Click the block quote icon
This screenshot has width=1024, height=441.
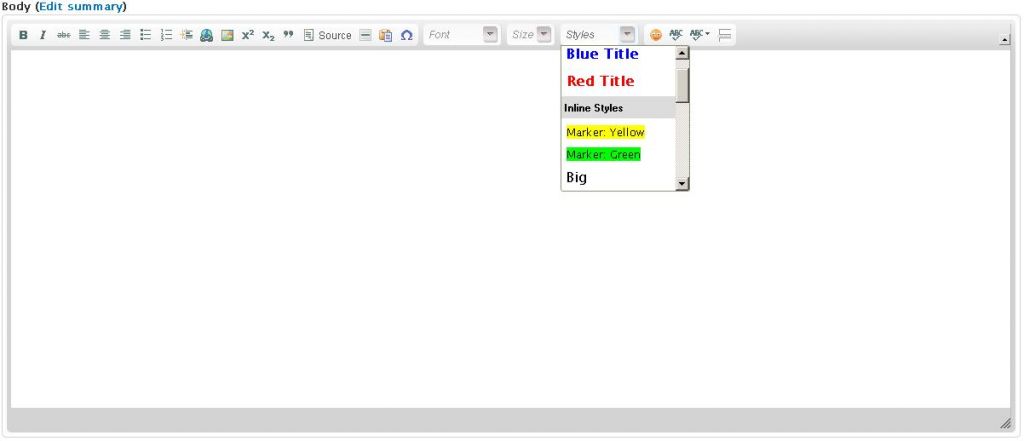[288, 35]
